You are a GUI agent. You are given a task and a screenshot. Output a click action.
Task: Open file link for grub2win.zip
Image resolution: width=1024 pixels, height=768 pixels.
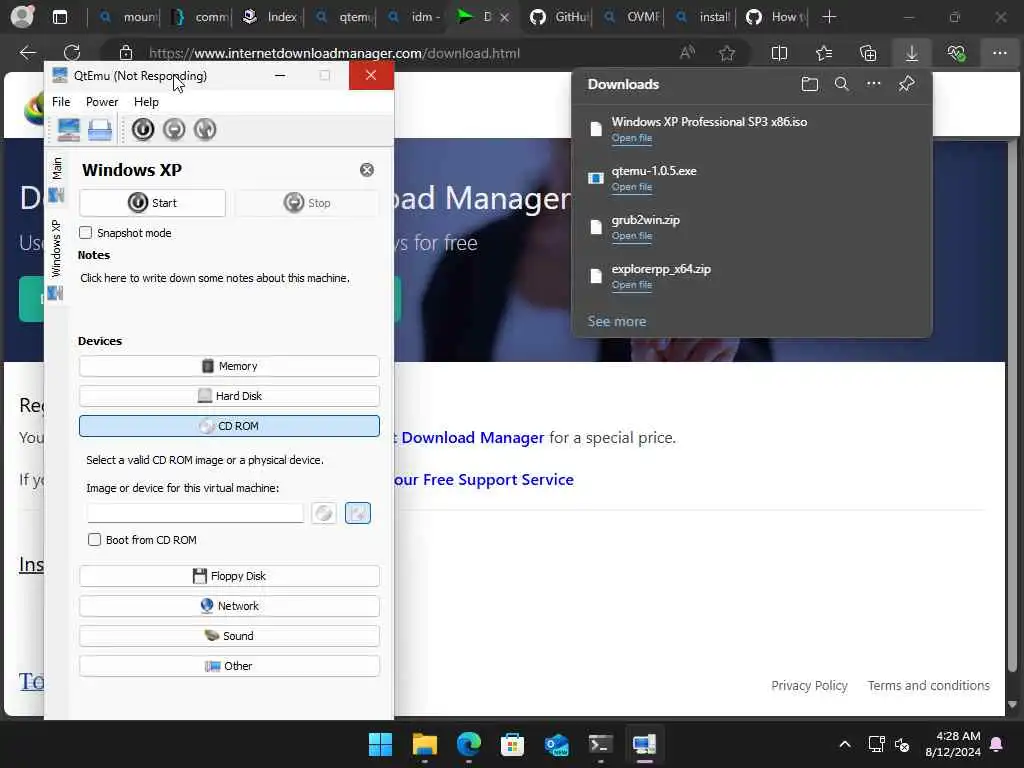pos(632,236)
